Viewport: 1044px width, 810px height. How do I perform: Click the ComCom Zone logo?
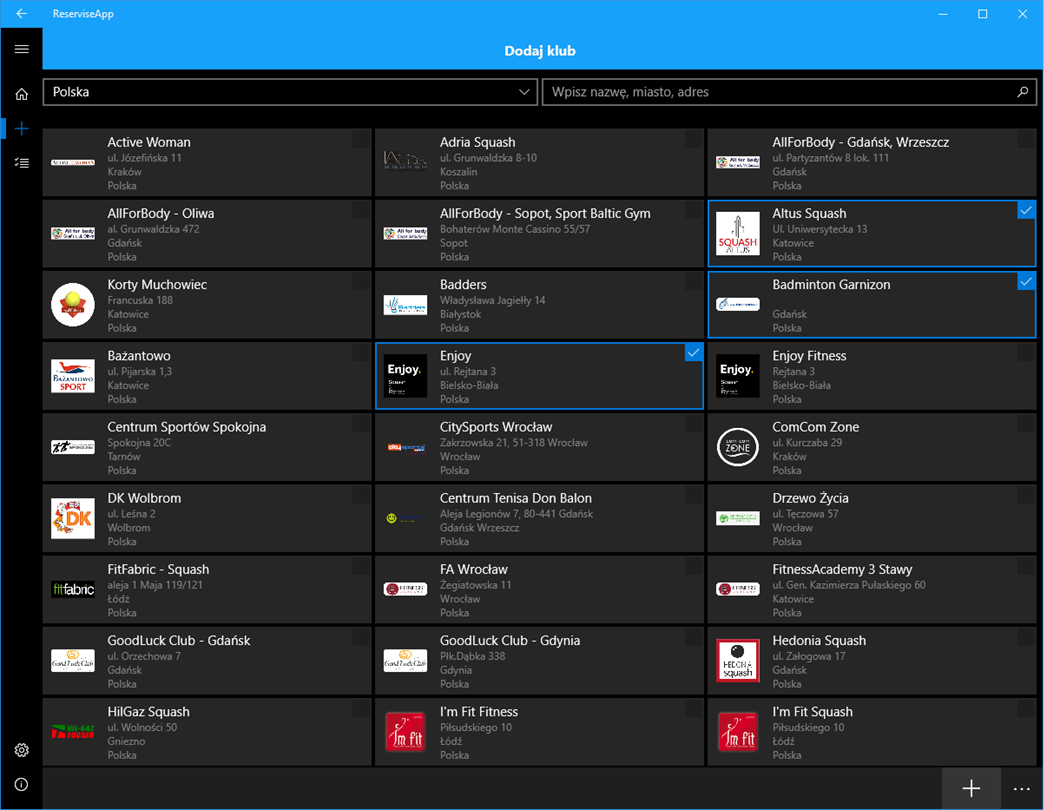(738, 447)
